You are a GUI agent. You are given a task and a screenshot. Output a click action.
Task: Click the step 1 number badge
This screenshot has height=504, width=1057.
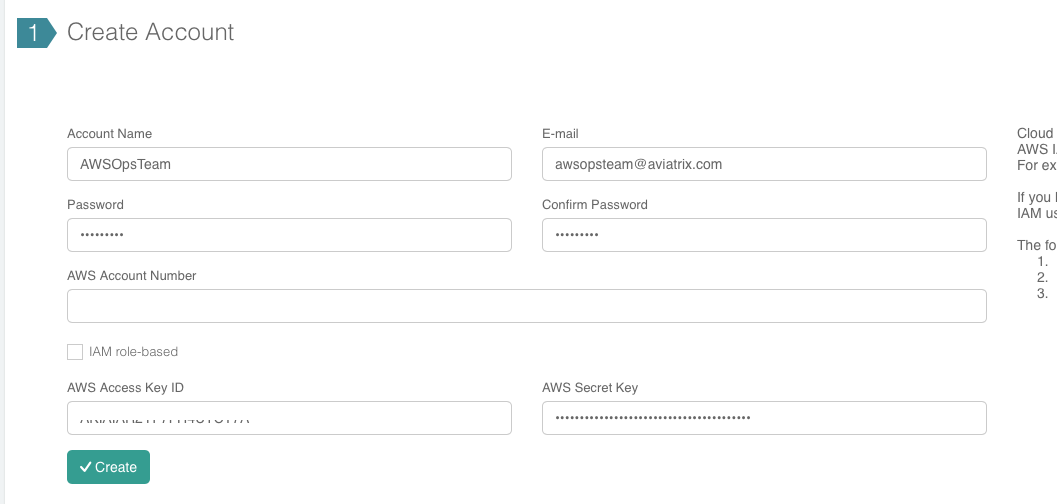tap(34, 33)
